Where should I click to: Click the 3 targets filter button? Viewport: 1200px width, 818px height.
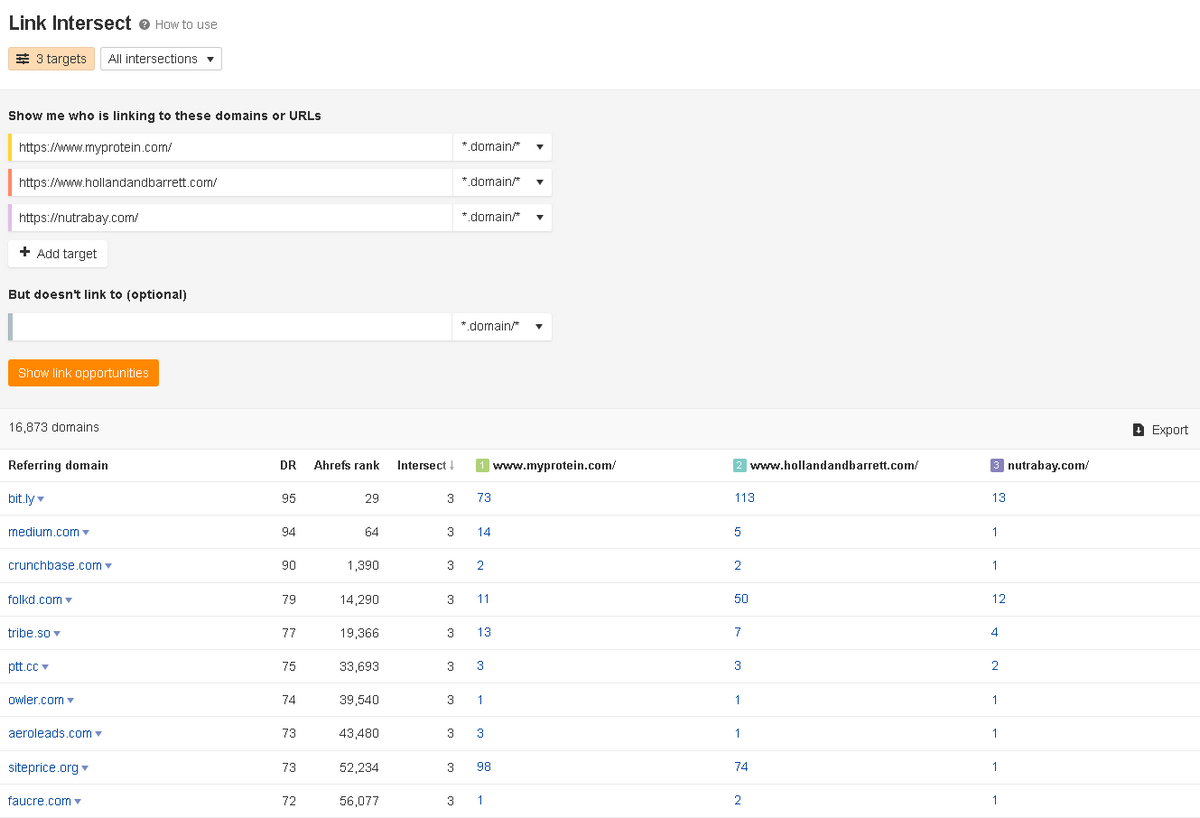click(51, 59)
